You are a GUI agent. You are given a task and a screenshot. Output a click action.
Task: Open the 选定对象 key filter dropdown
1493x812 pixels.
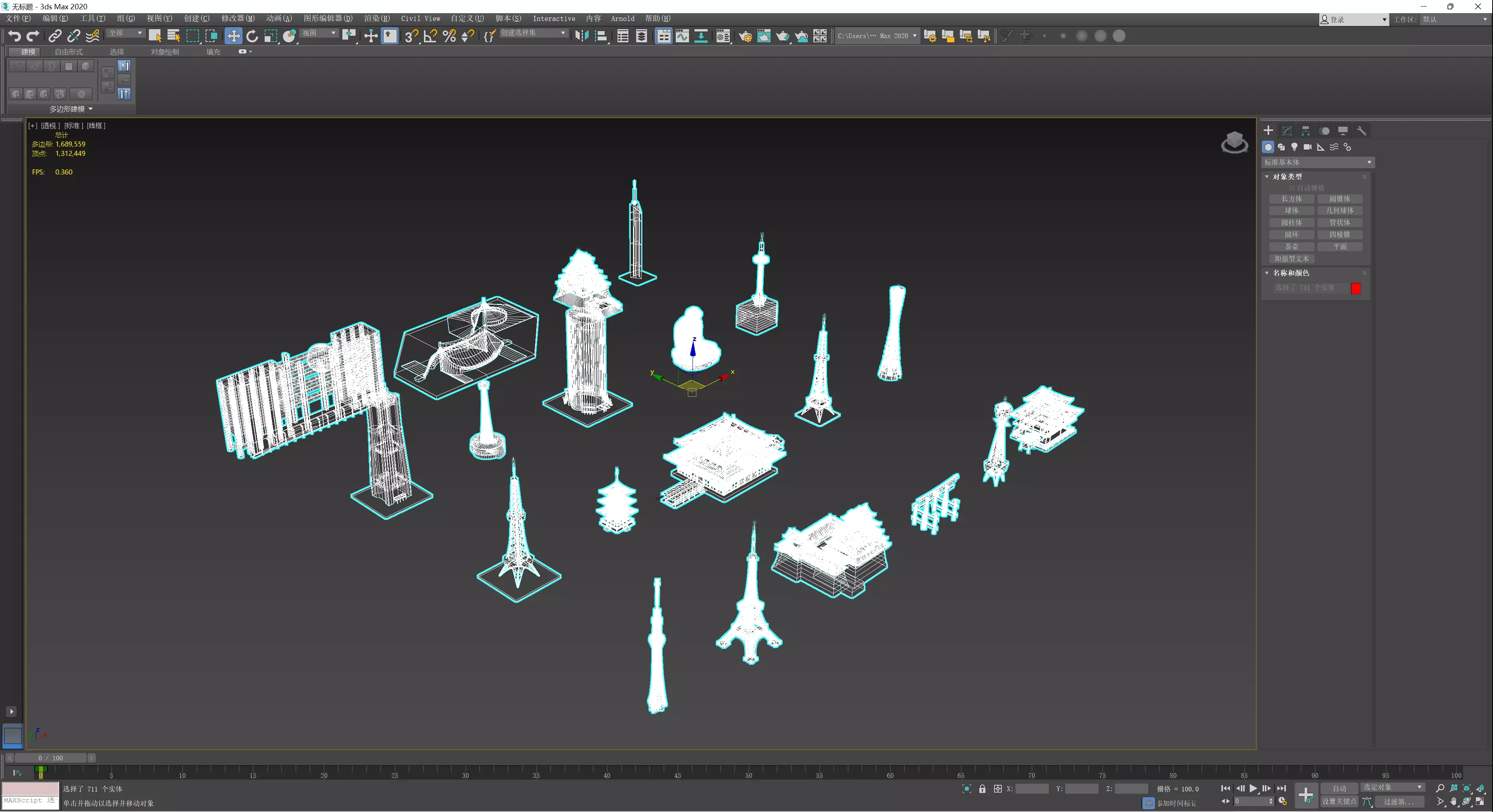coord(1393,787)
